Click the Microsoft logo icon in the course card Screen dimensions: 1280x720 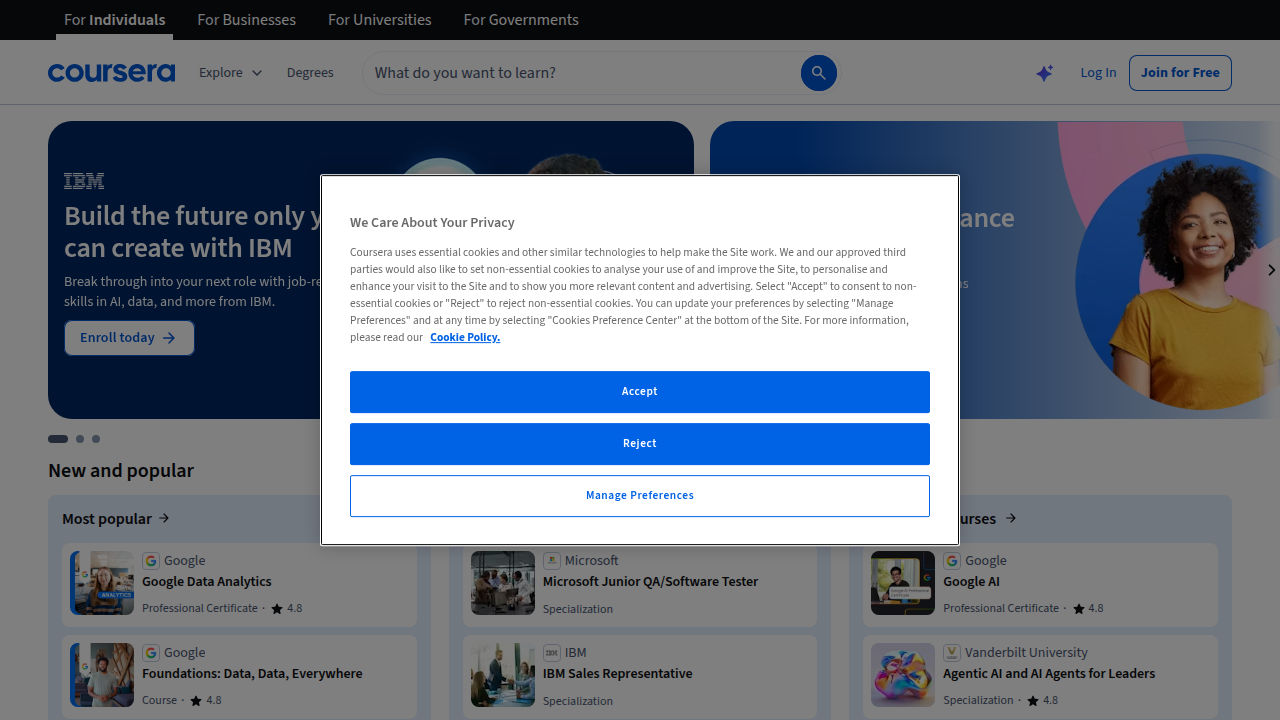point(552,560)
